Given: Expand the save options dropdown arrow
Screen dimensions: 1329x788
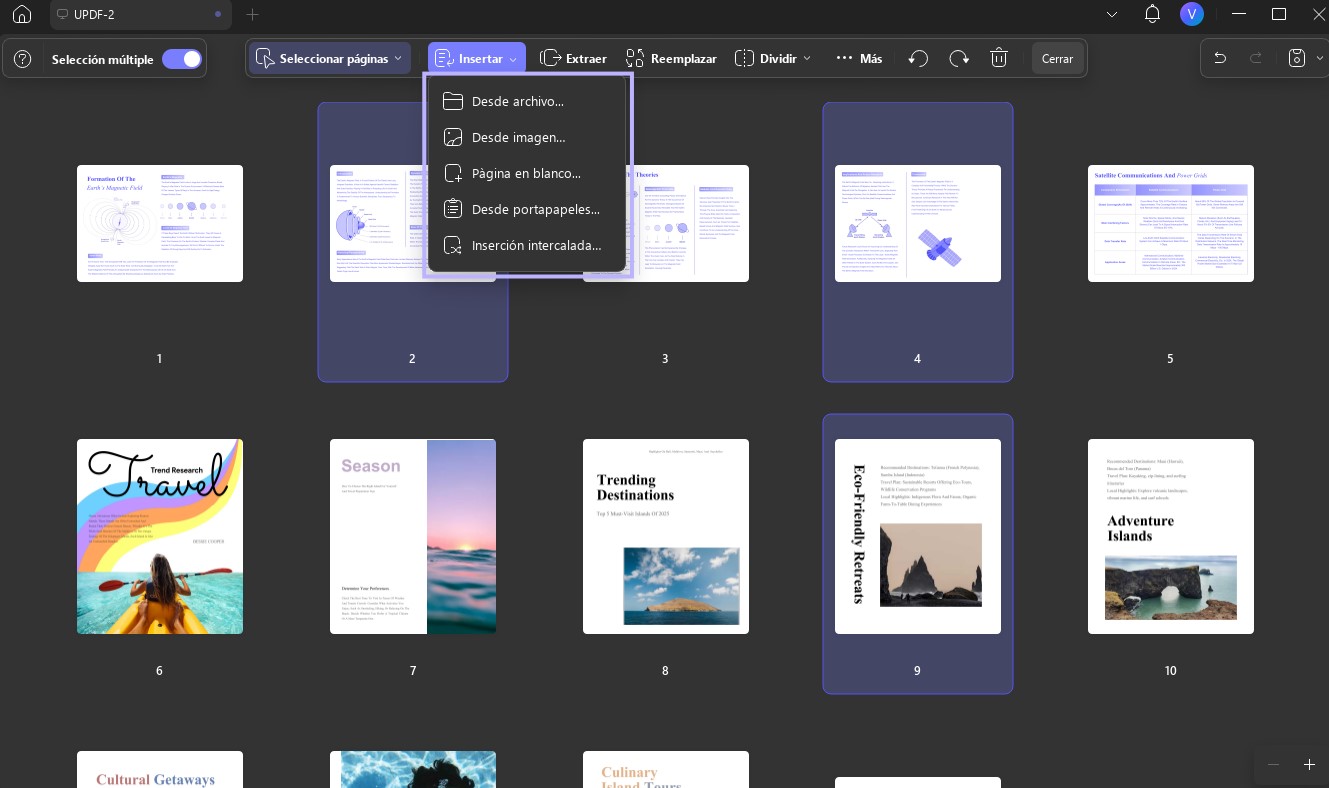Looking at the screenshot, I should (1320, 59).
